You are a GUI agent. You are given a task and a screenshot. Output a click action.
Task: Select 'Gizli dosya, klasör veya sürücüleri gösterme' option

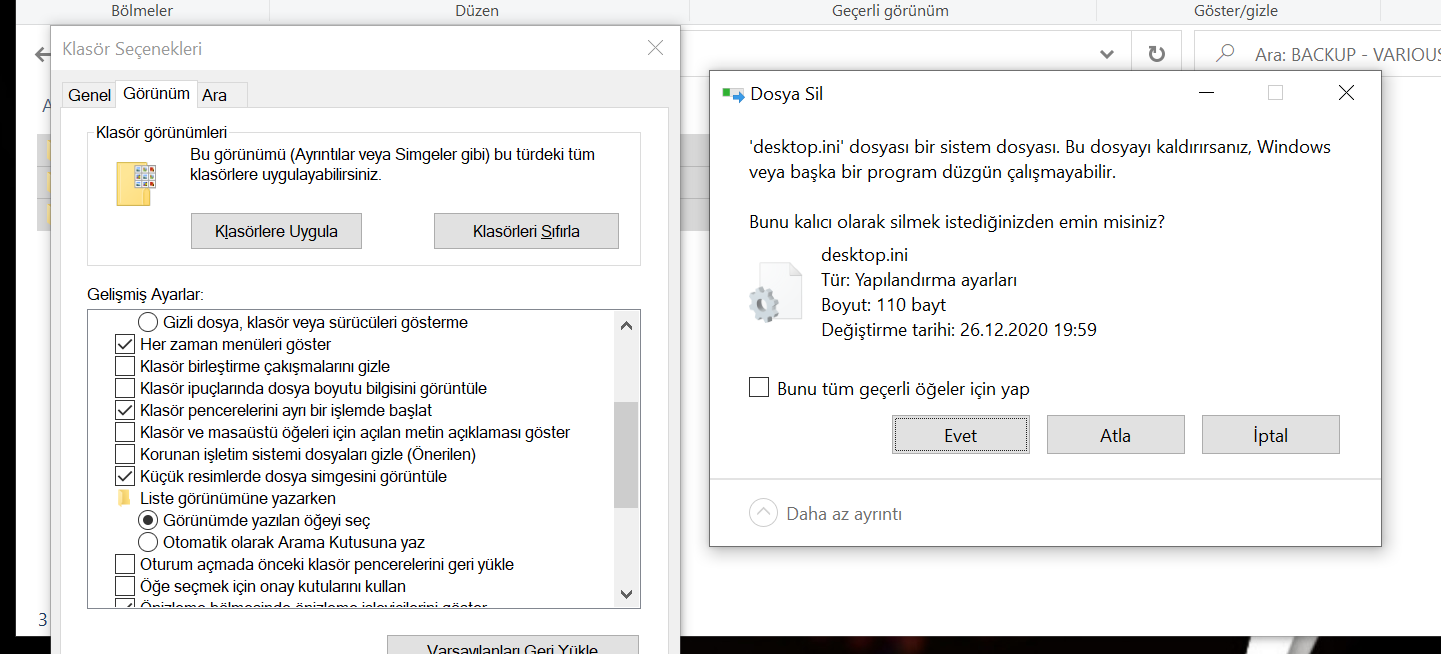click(148, 322)
